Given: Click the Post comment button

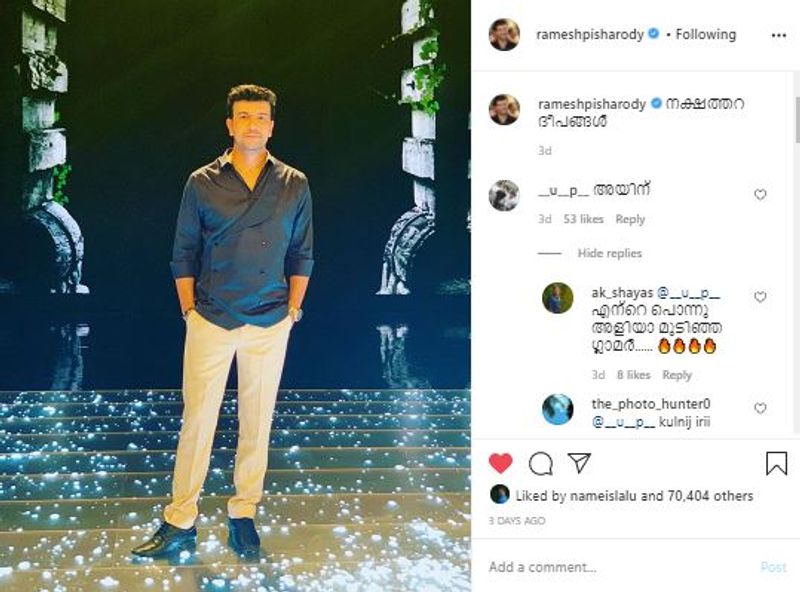Looking at the screenshot, I should coord(773,567).
